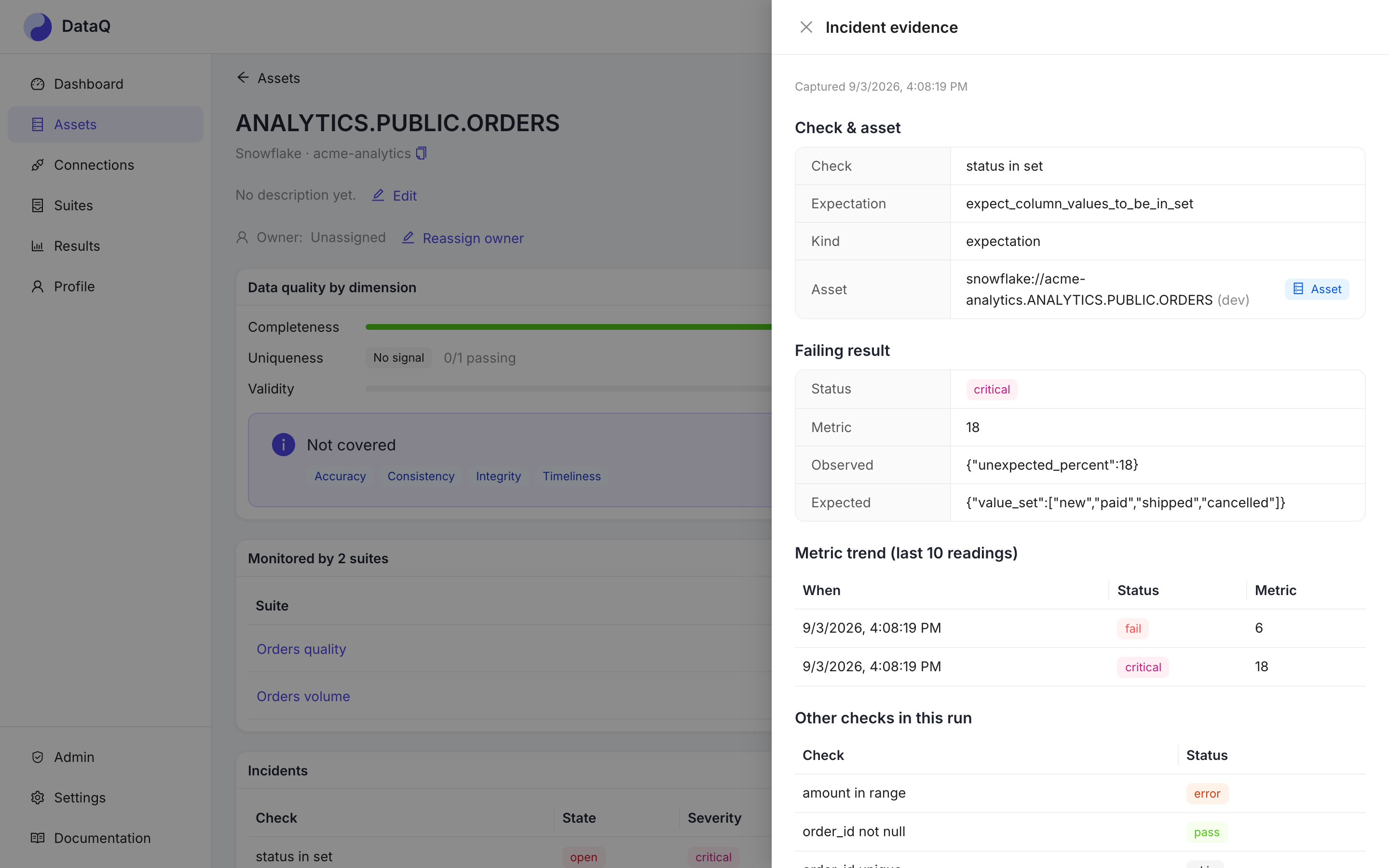This screenshot has height=868, width=1389.
Task: Click the Not covered info icon
Action: point(284,445)
